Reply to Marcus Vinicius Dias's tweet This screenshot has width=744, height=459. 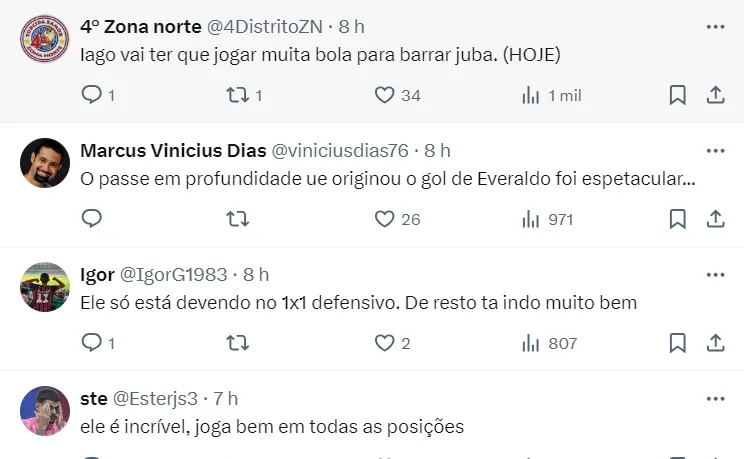92,219
